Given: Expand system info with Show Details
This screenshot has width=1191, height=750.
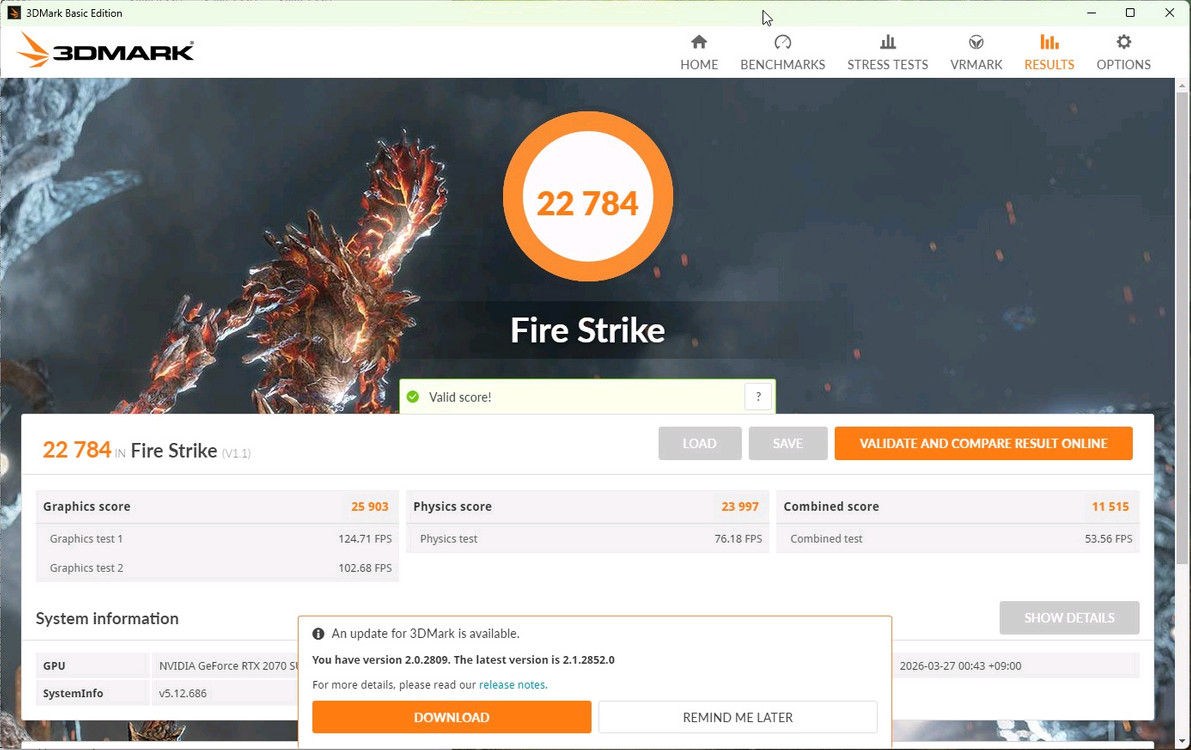Looking at the screenshot, I should [x=1069, y=618].
